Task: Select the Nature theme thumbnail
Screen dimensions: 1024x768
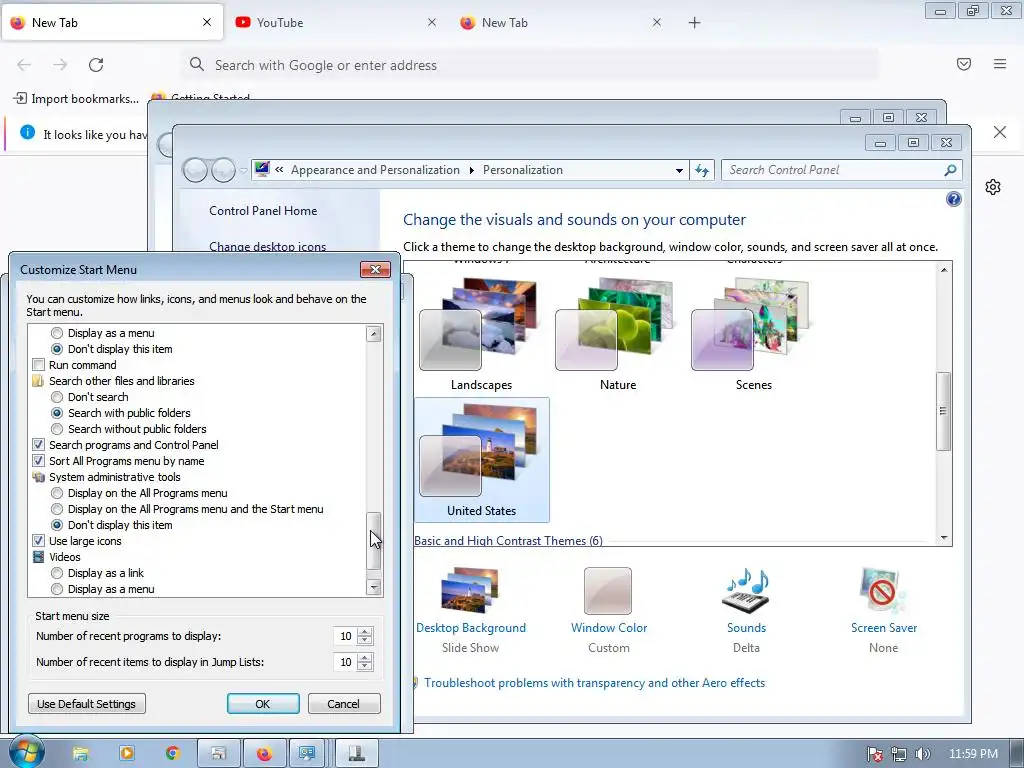Action: pos(617,325)
